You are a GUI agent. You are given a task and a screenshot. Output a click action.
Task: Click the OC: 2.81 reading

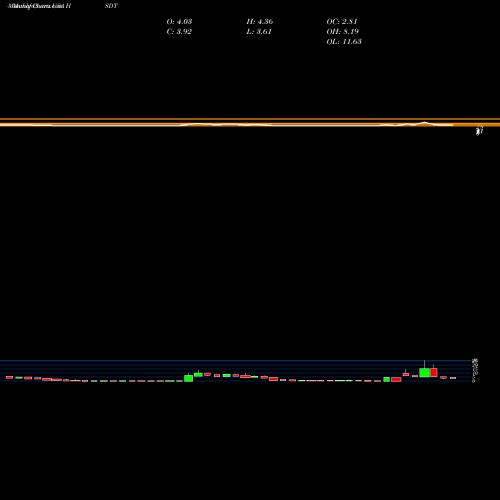(x=342, y=22)
